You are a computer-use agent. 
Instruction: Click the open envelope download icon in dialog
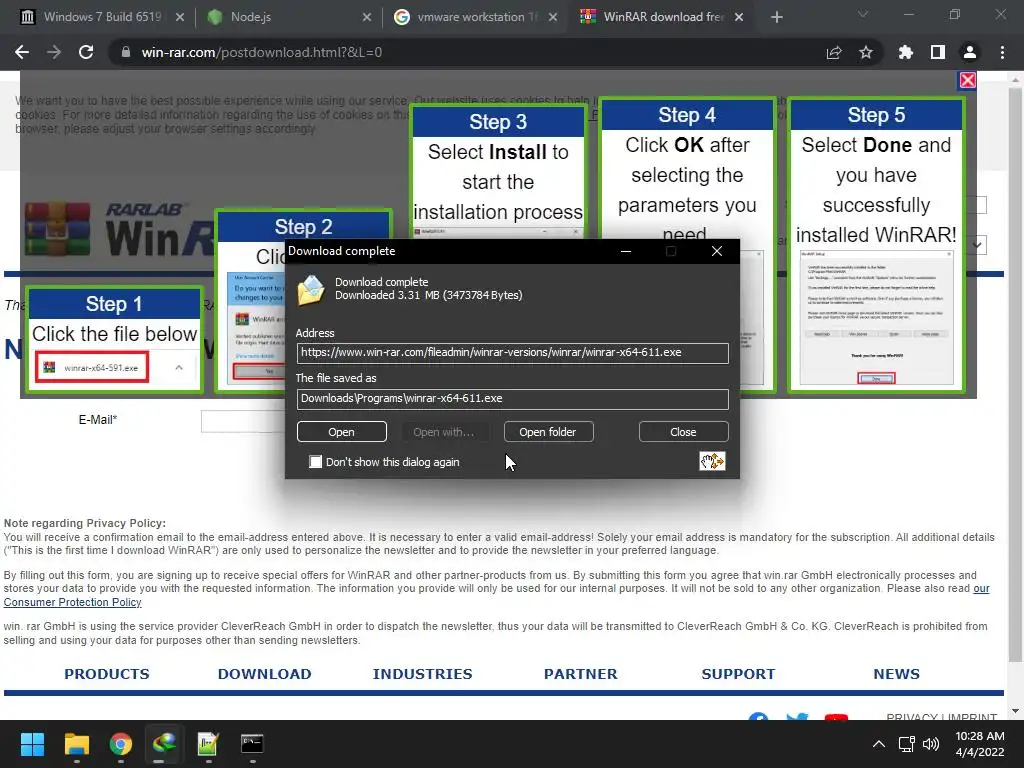click(311, 291)
